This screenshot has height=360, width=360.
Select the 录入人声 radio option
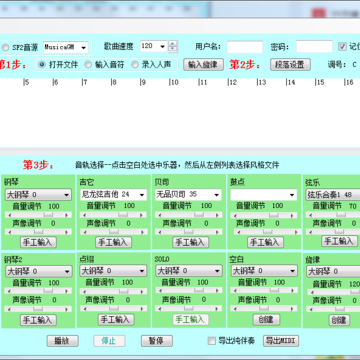pyautogui.click(x=135, y=65)
